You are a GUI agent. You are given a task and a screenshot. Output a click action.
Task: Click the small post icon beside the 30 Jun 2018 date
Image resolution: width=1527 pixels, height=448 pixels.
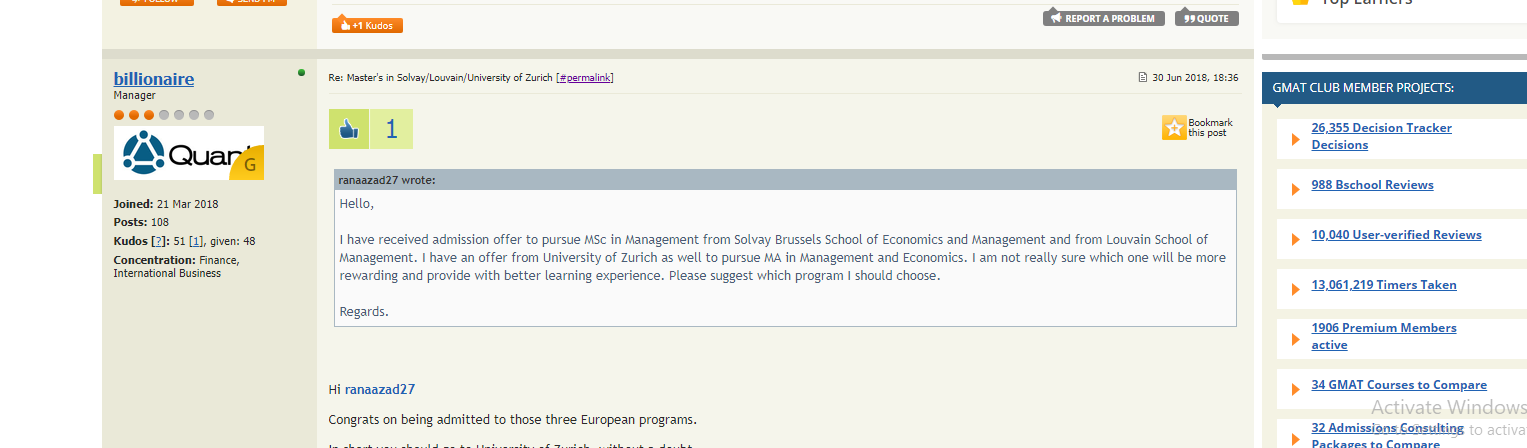pos(1143,77)
